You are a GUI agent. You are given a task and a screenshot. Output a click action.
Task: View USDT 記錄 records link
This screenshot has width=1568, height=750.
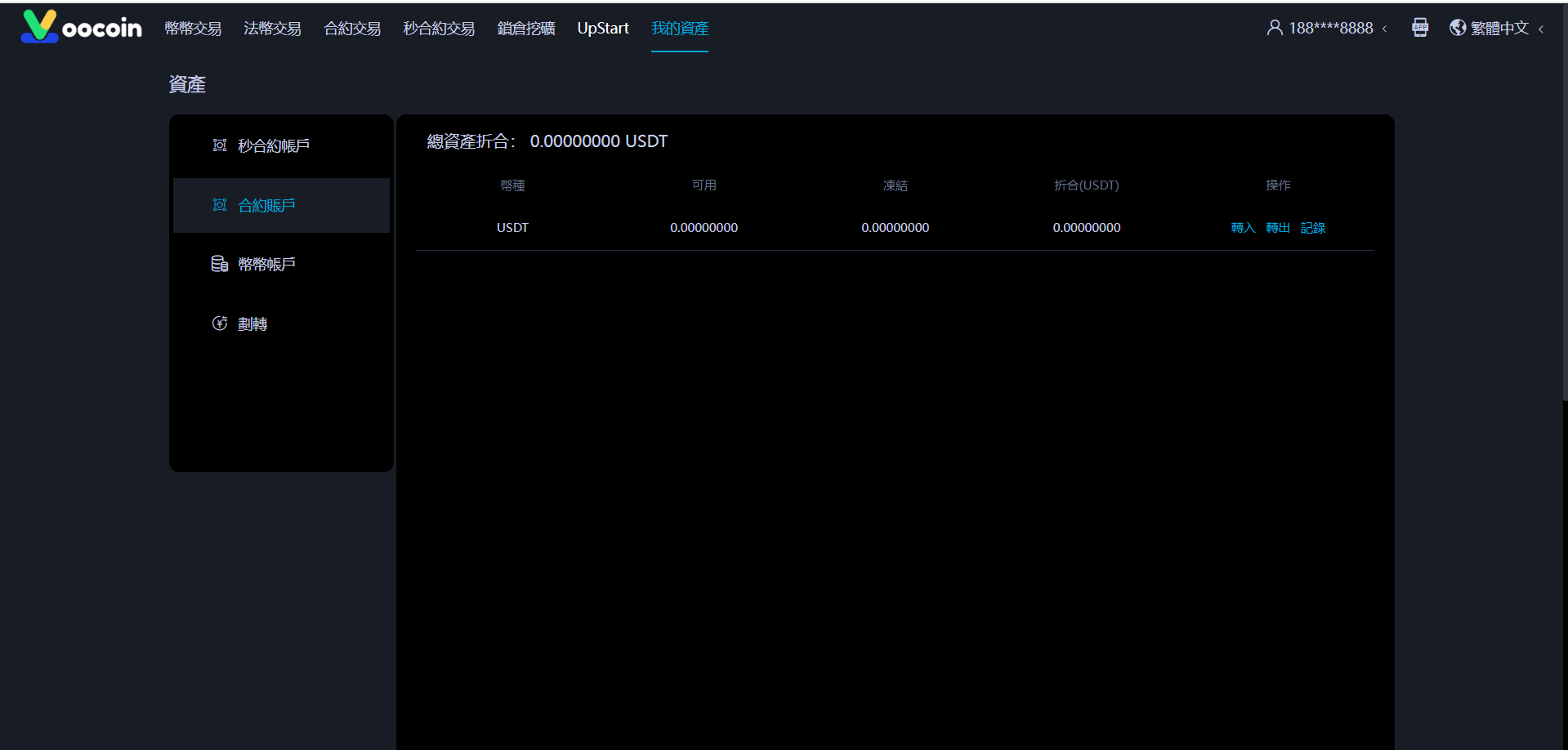[x=1312, y=228]
